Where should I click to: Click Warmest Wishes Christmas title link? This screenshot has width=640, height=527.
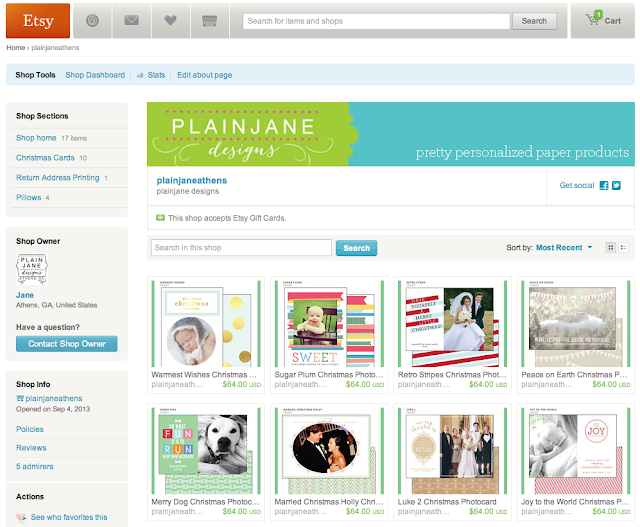click(x=204, y=375)
